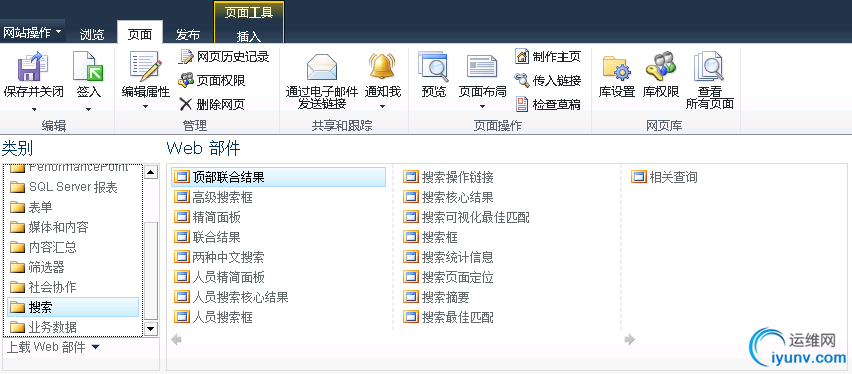Select the 人员精简面板 web part
This screenshot has width=852, height=374.
point(220,277)
